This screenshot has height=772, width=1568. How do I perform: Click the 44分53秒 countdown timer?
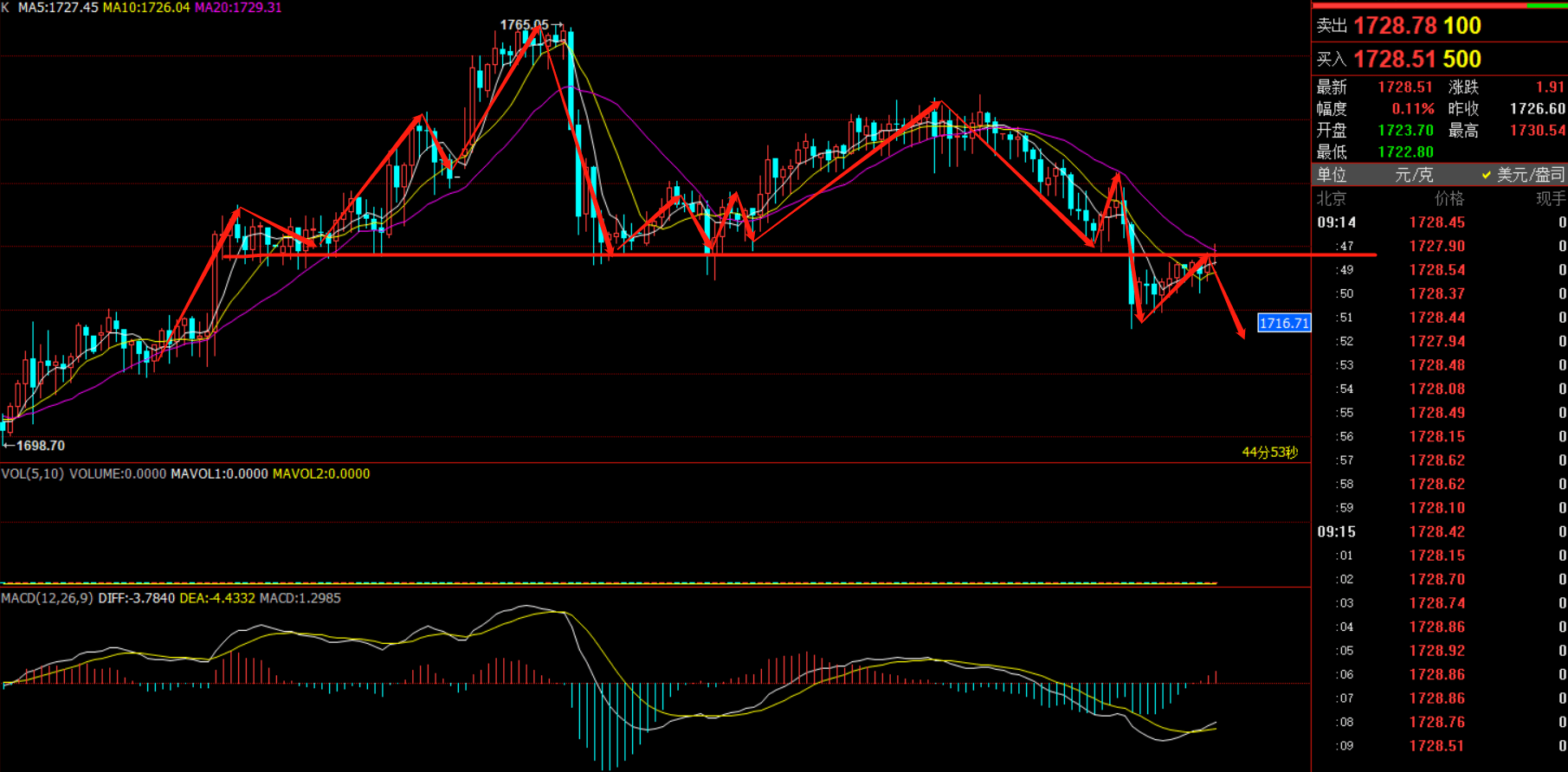1270,452
